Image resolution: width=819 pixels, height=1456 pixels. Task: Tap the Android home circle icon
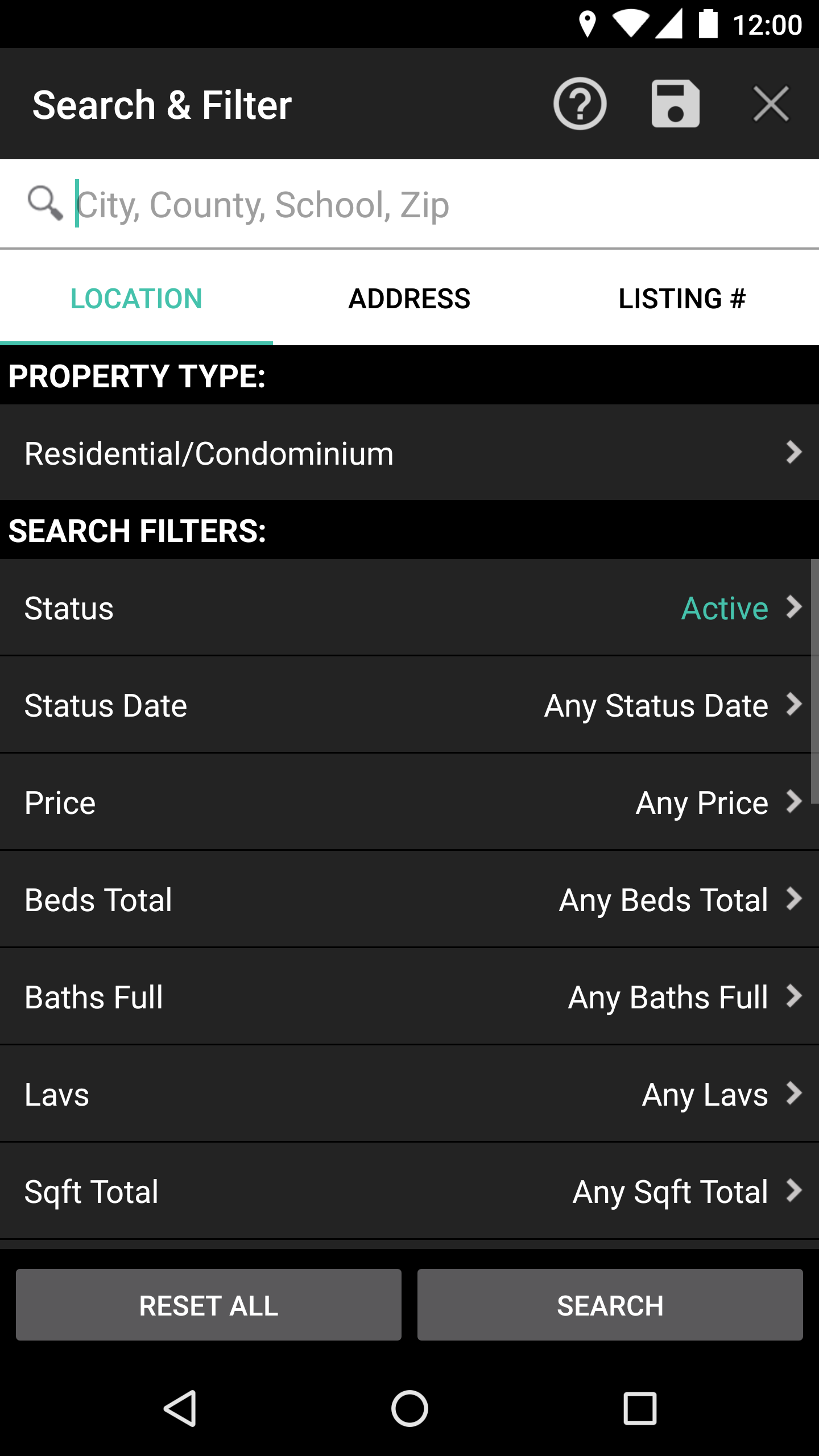click(x=409, y=1408)
